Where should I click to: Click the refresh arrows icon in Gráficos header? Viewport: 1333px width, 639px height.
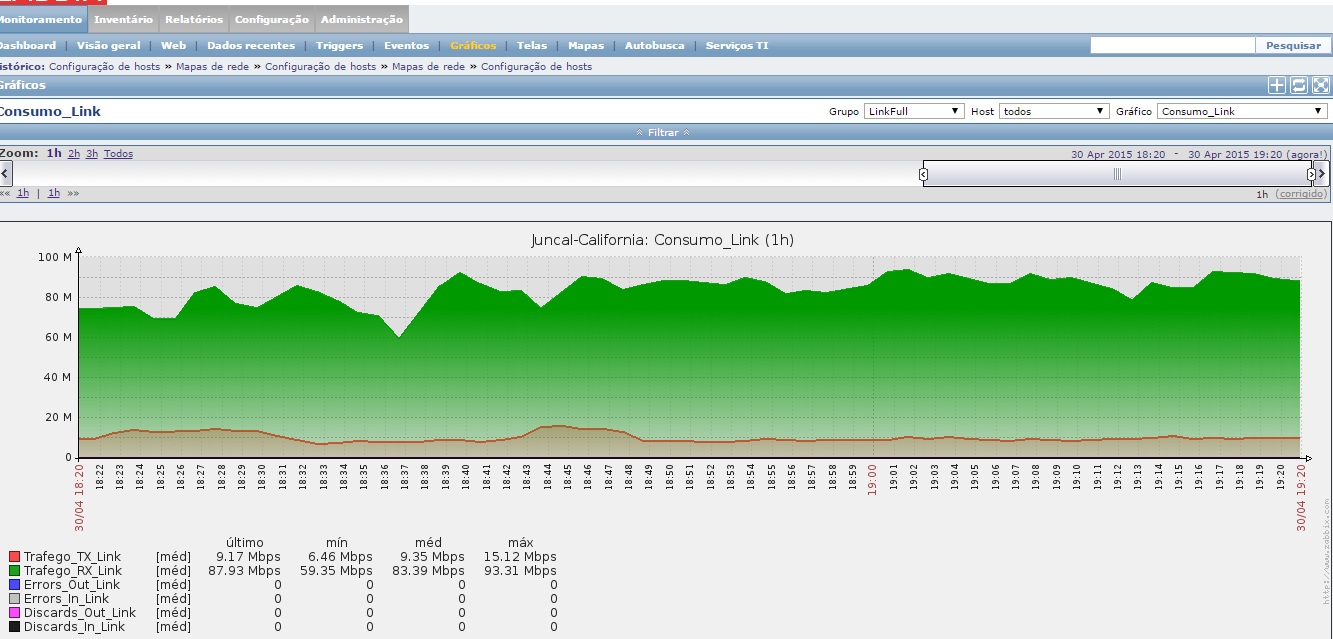click(x=1299, y=86)
